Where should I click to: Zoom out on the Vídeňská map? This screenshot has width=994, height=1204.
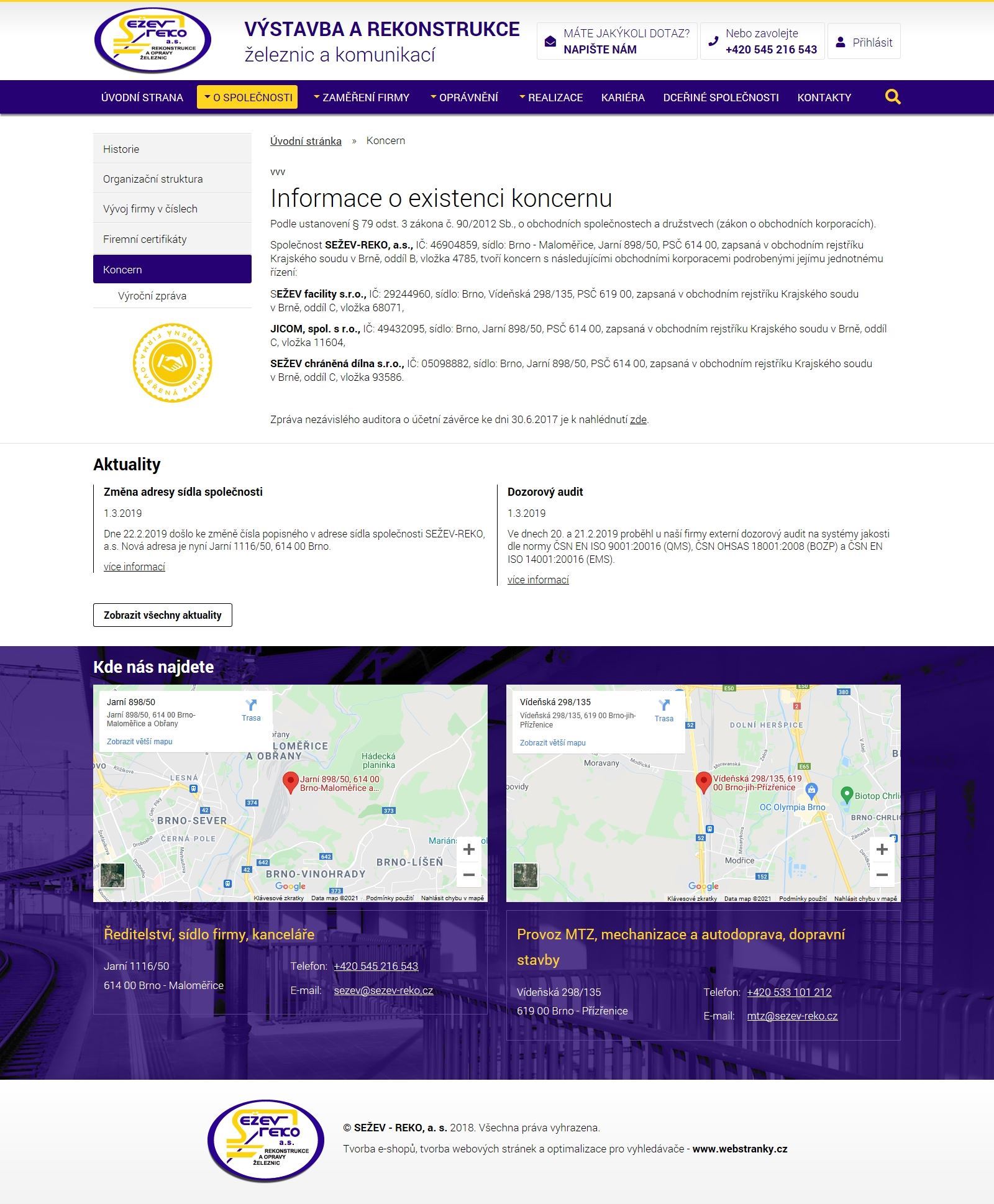[x=882, y=875]
